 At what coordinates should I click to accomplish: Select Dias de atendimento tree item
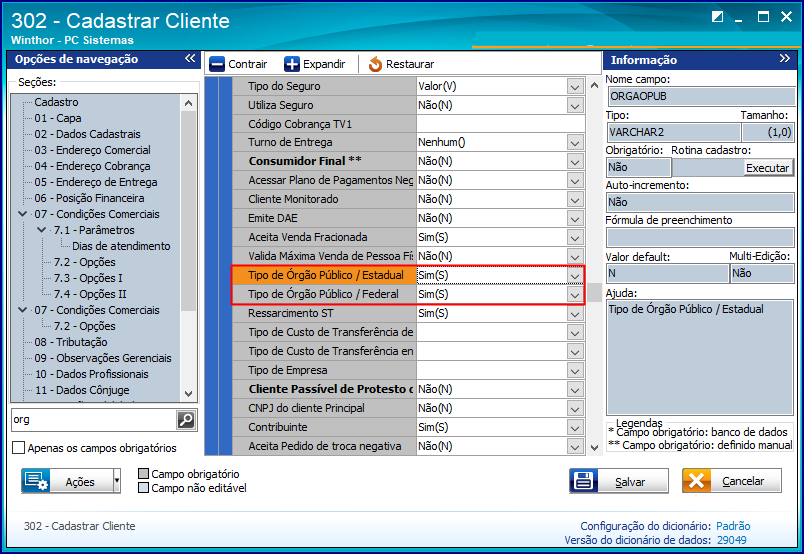[x=121, y=246]
